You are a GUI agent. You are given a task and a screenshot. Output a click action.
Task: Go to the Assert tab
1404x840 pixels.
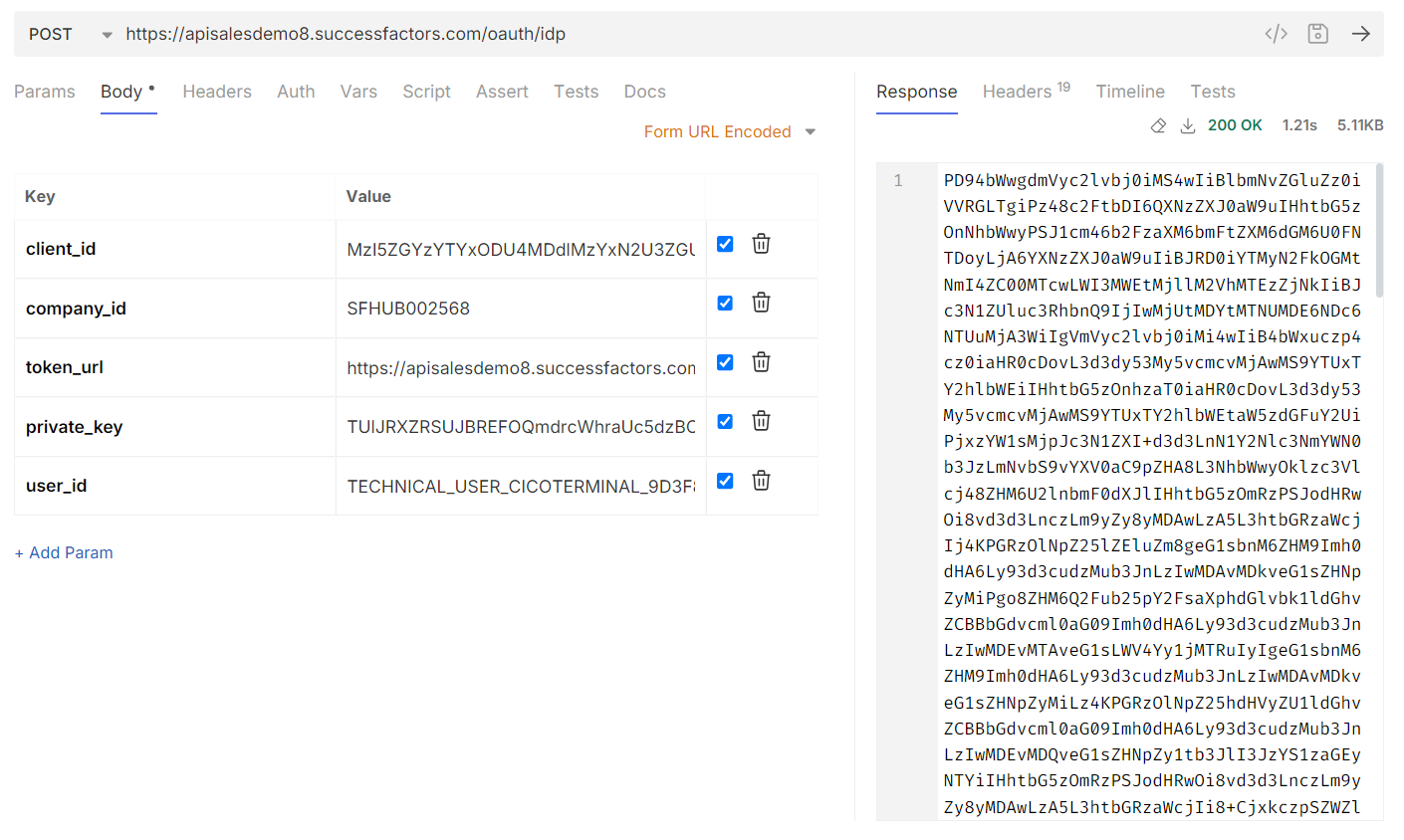[x=502, y=92]
